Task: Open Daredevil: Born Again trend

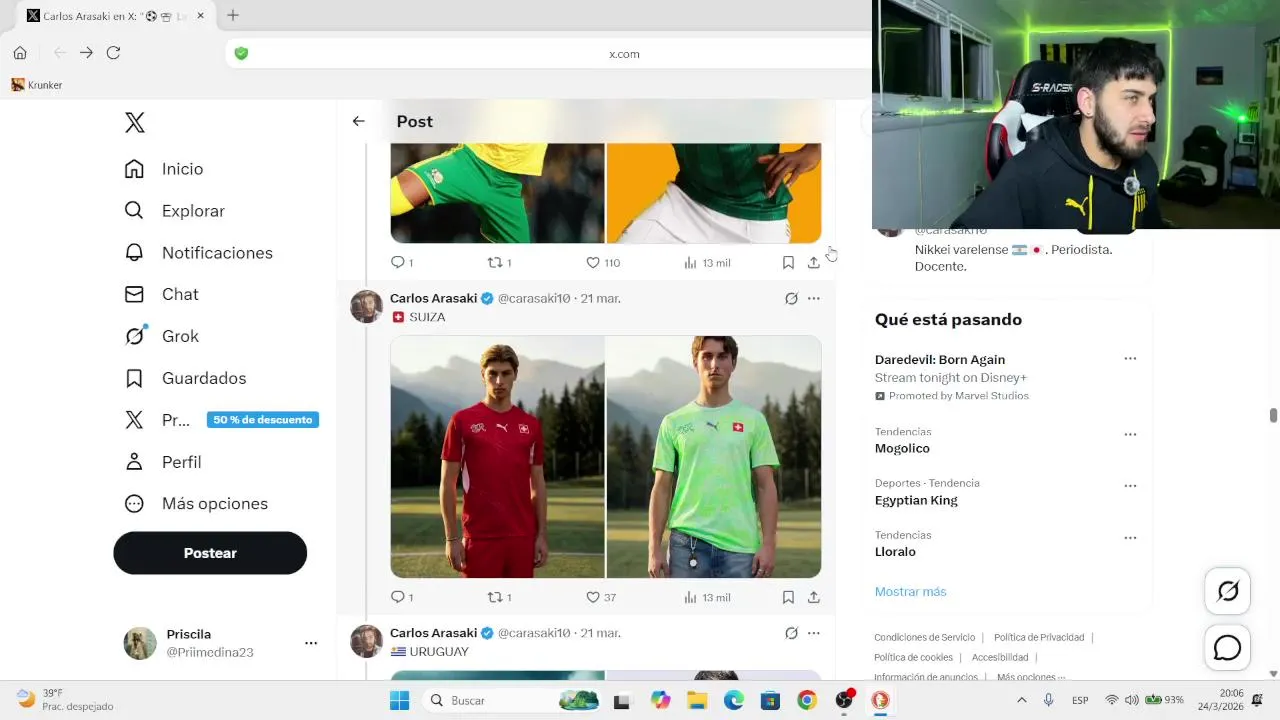Action: click(940, 360)
